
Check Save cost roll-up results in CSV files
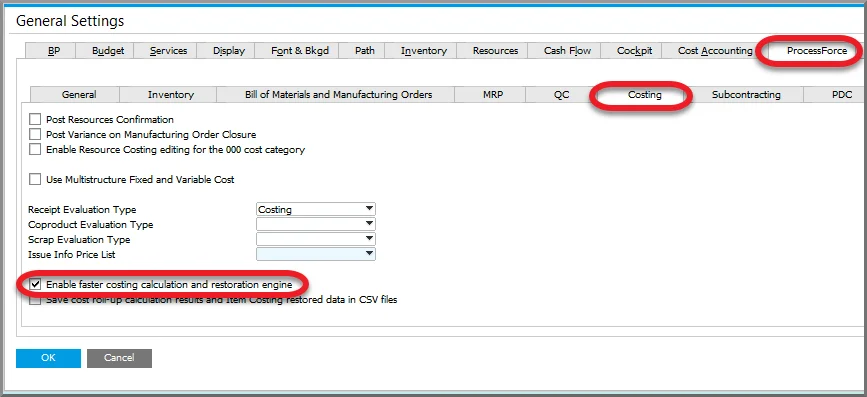click(x=35, y=300)
